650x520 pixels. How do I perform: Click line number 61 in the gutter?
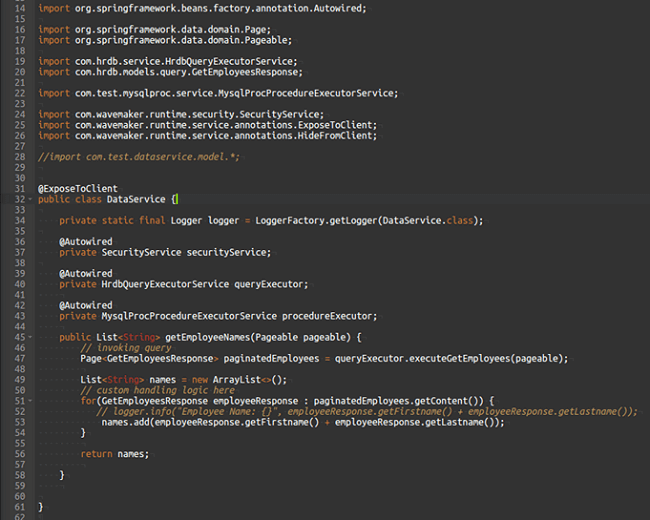[18, 507]
